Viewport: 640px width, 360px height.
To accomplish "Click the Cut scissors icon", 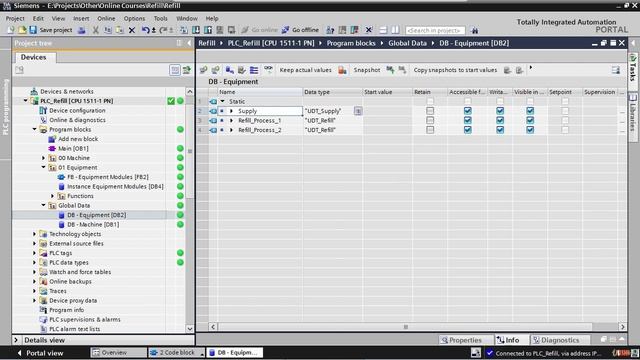I will [96, 30].
